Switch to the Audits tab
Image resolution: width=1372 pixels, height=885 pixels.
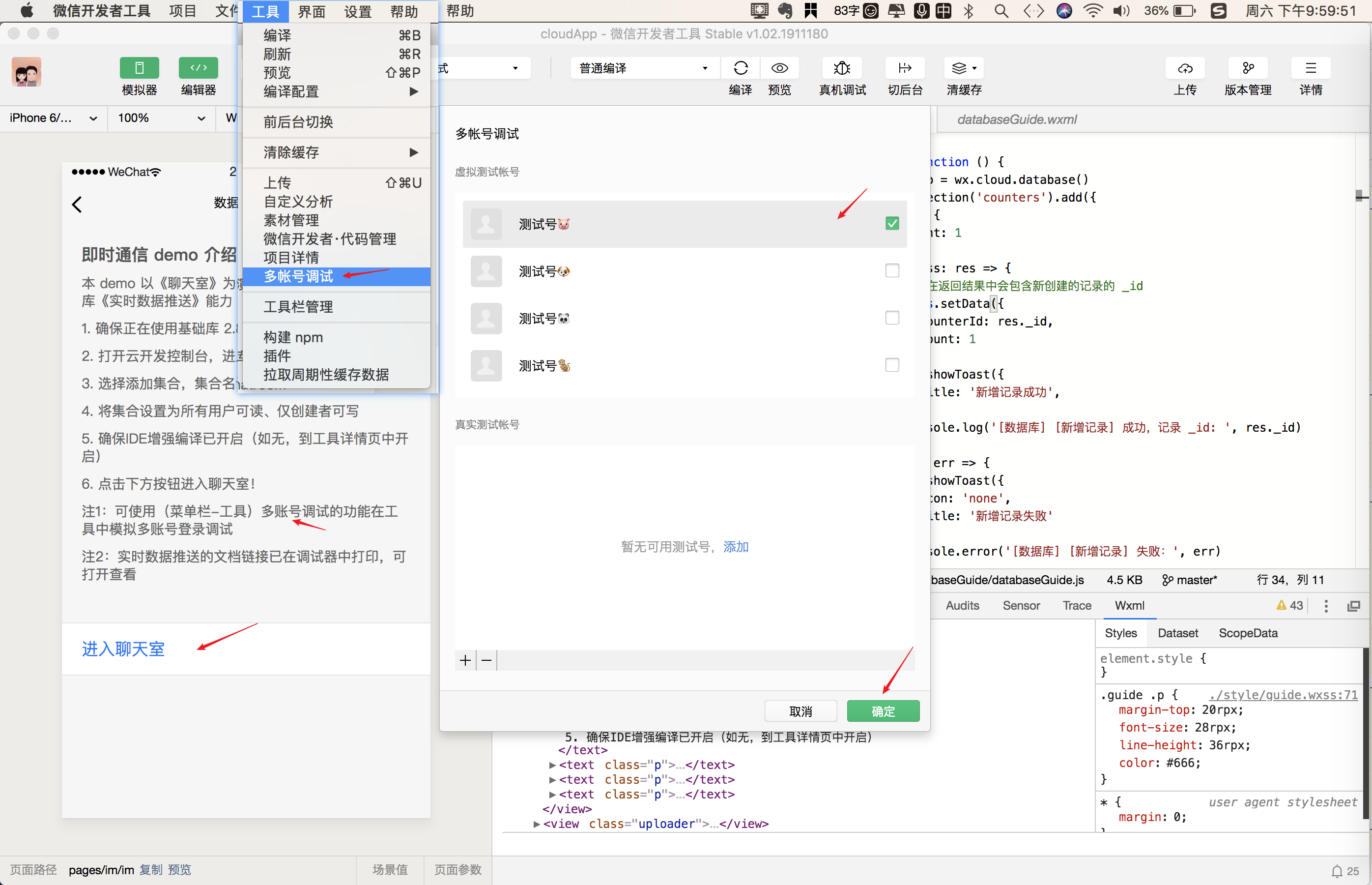[962, 606]
